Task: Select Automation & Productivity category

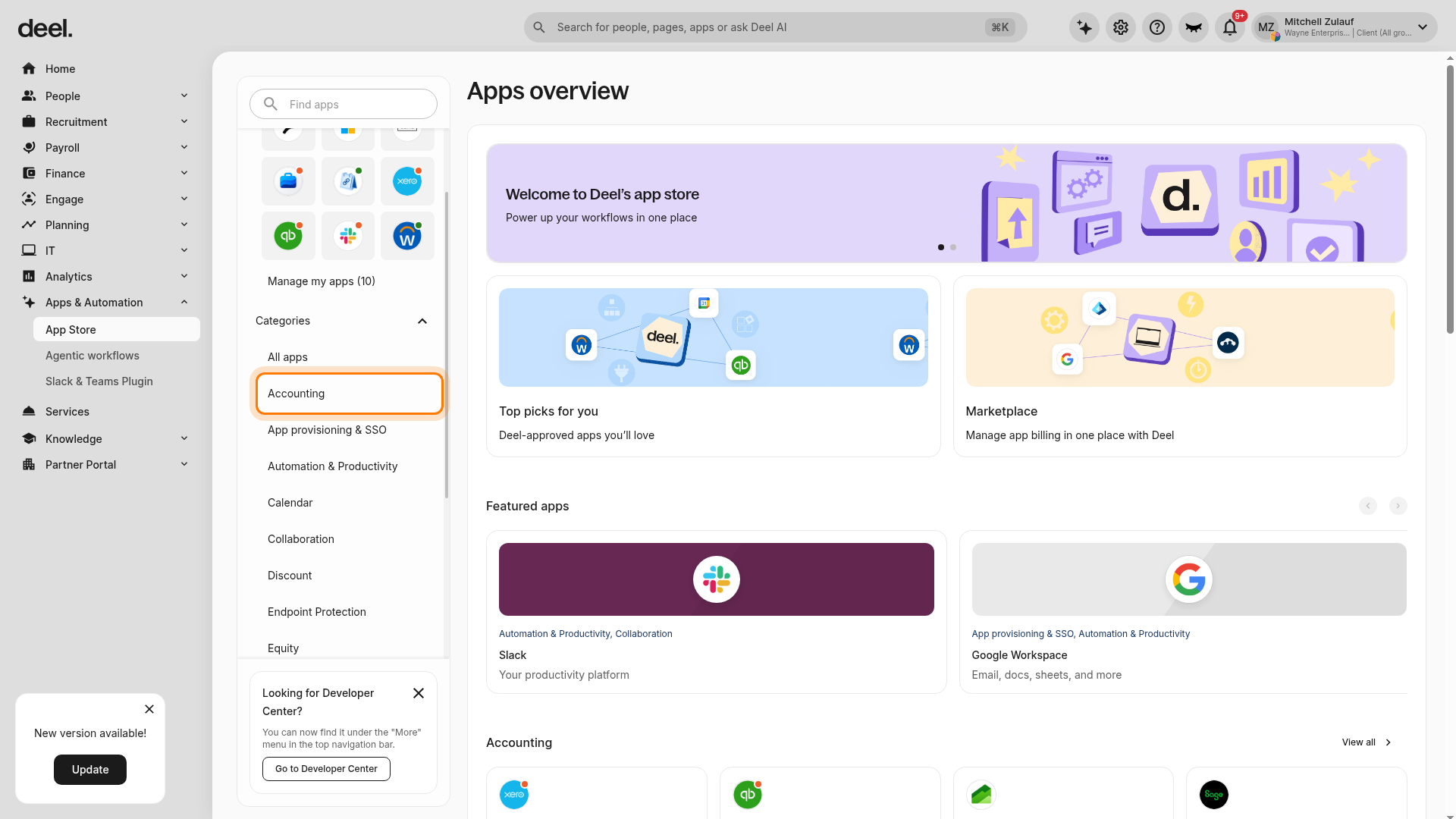Action: point(350,466)
